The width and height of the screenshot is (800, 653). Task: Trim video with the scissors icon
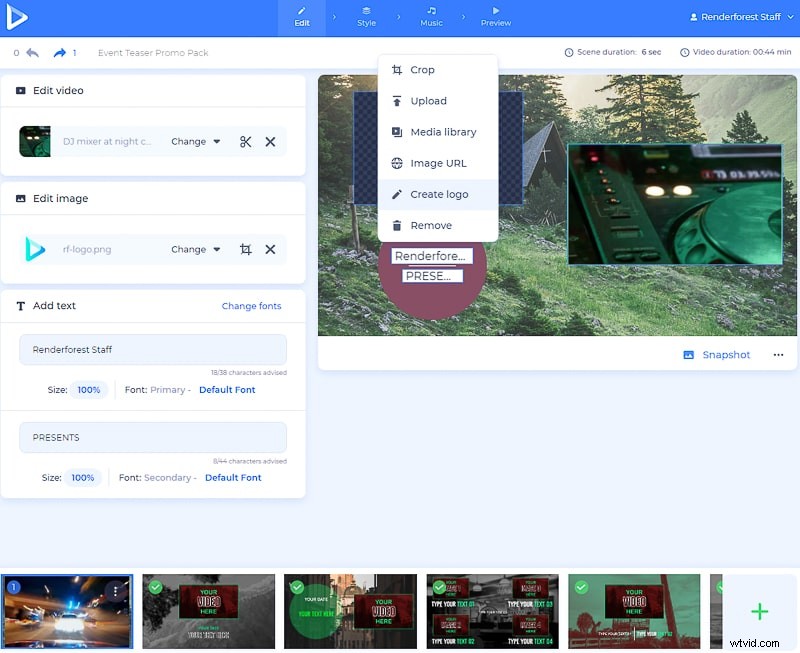point(245,142)
